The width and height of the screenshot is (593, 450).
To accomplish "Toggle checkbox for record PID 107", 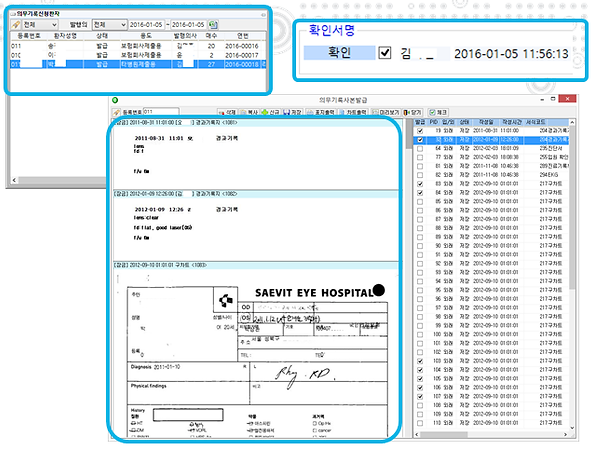I will [x=420, y=397].
